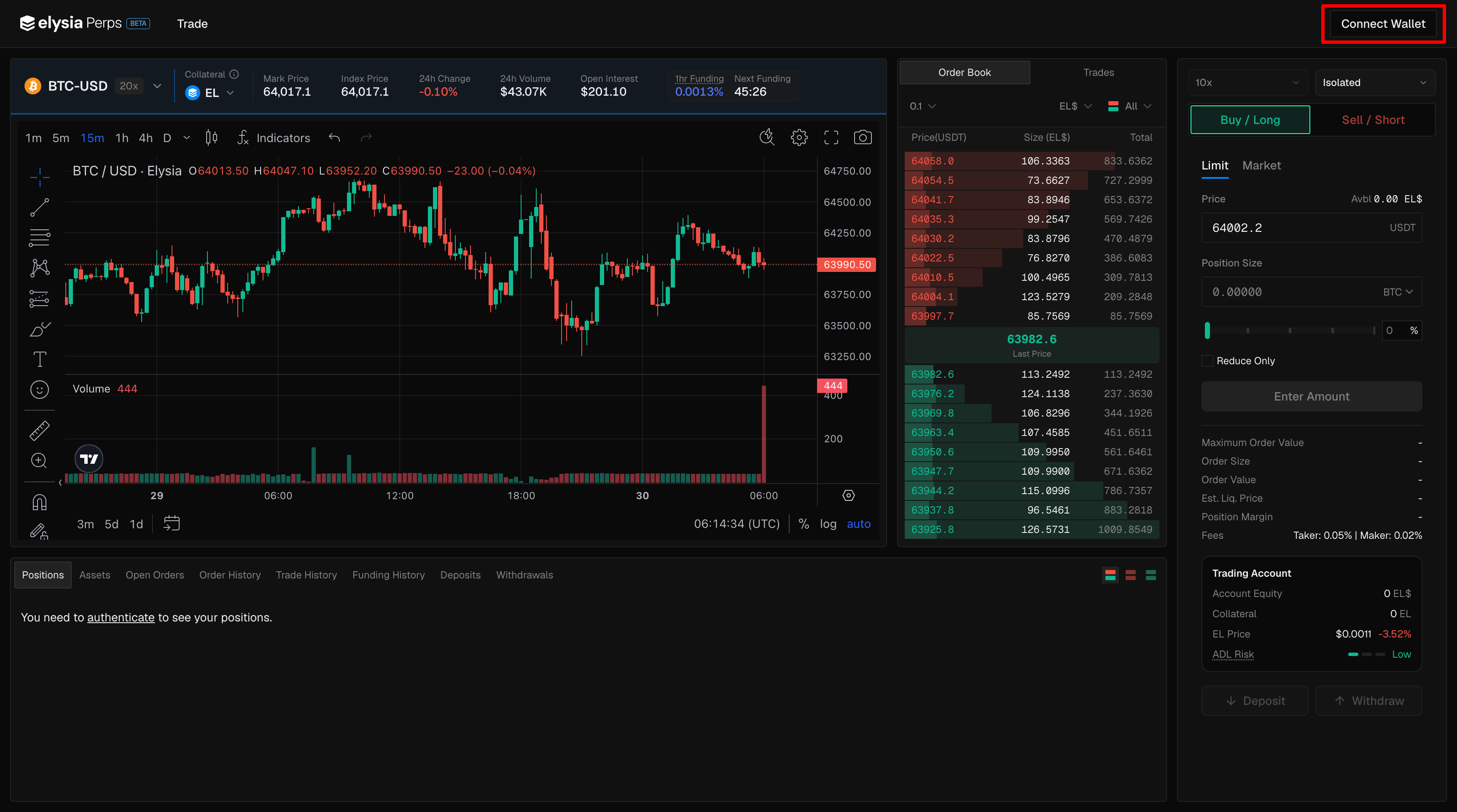Open the go-to-date calendar icon
This screenshot has height=812, width=1457.
coord(172,523)
